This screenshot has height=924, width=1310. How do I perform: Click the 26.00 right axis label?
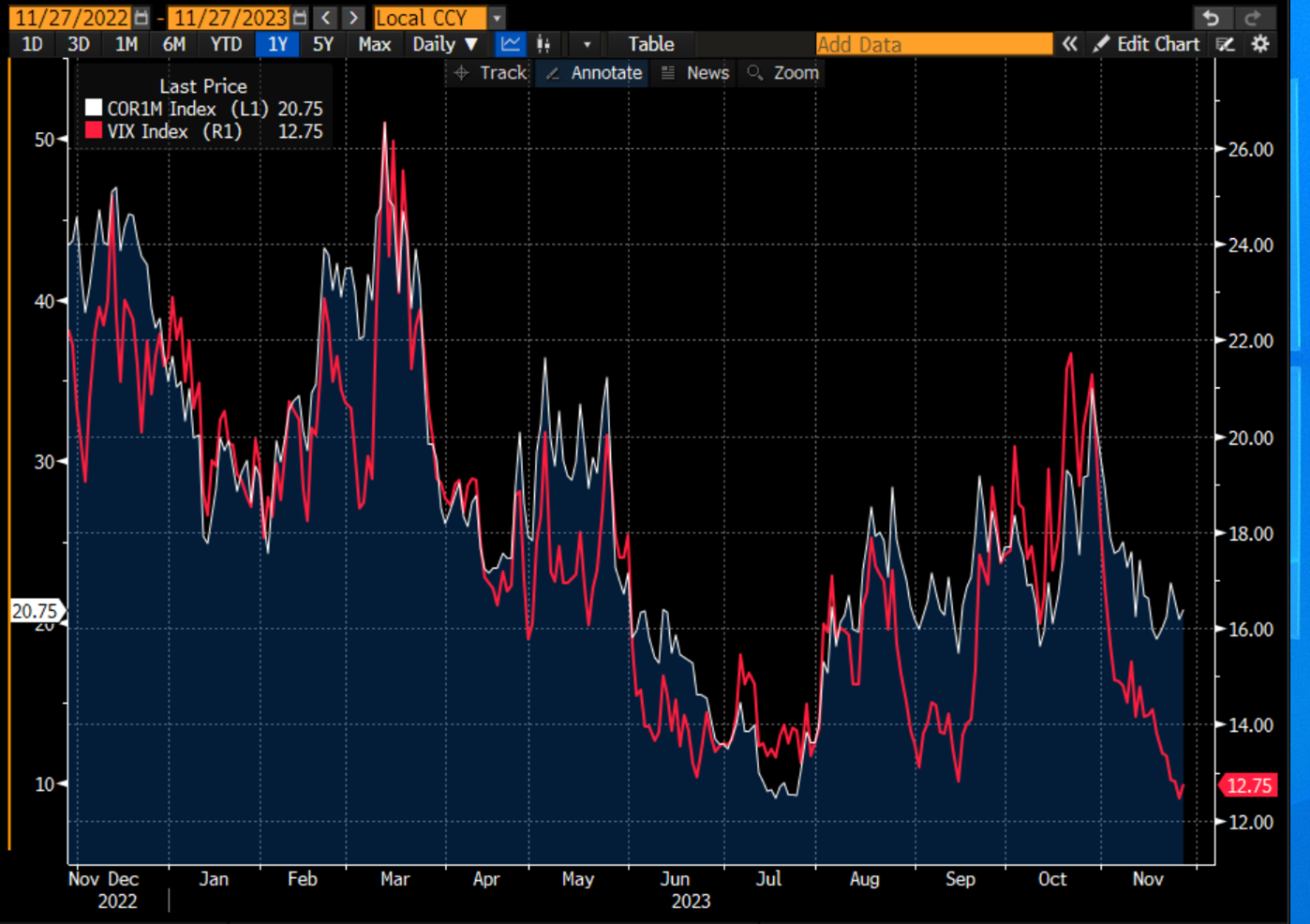pyautogui.click(x=1251, y=150)
